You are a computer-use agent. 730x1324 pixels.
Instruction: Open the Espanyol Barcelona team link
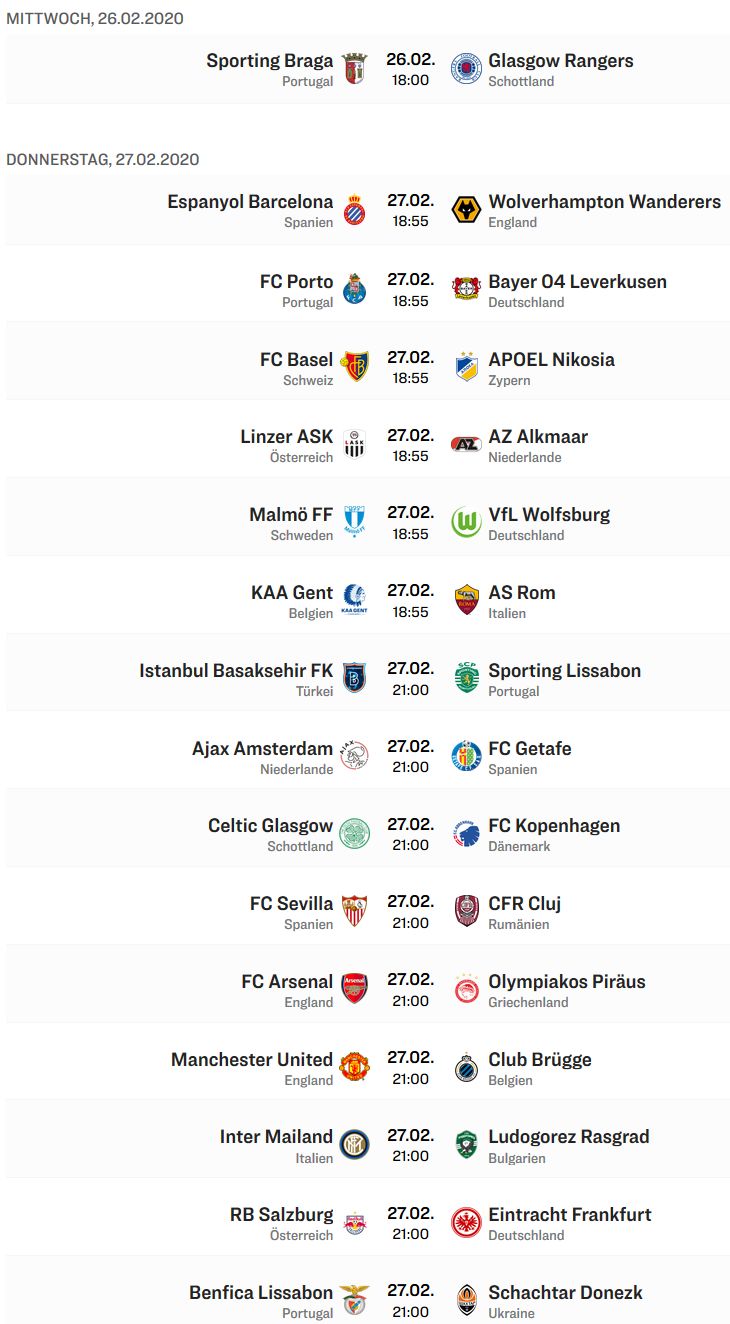click(x=250, y=202)
